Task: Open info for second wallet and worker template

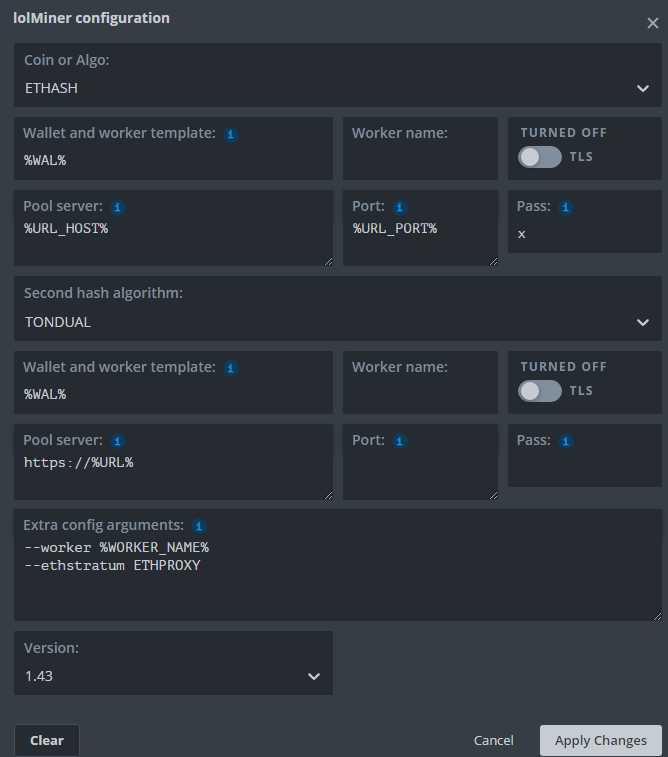Action: pyautogui.click(x=231, y=368)
